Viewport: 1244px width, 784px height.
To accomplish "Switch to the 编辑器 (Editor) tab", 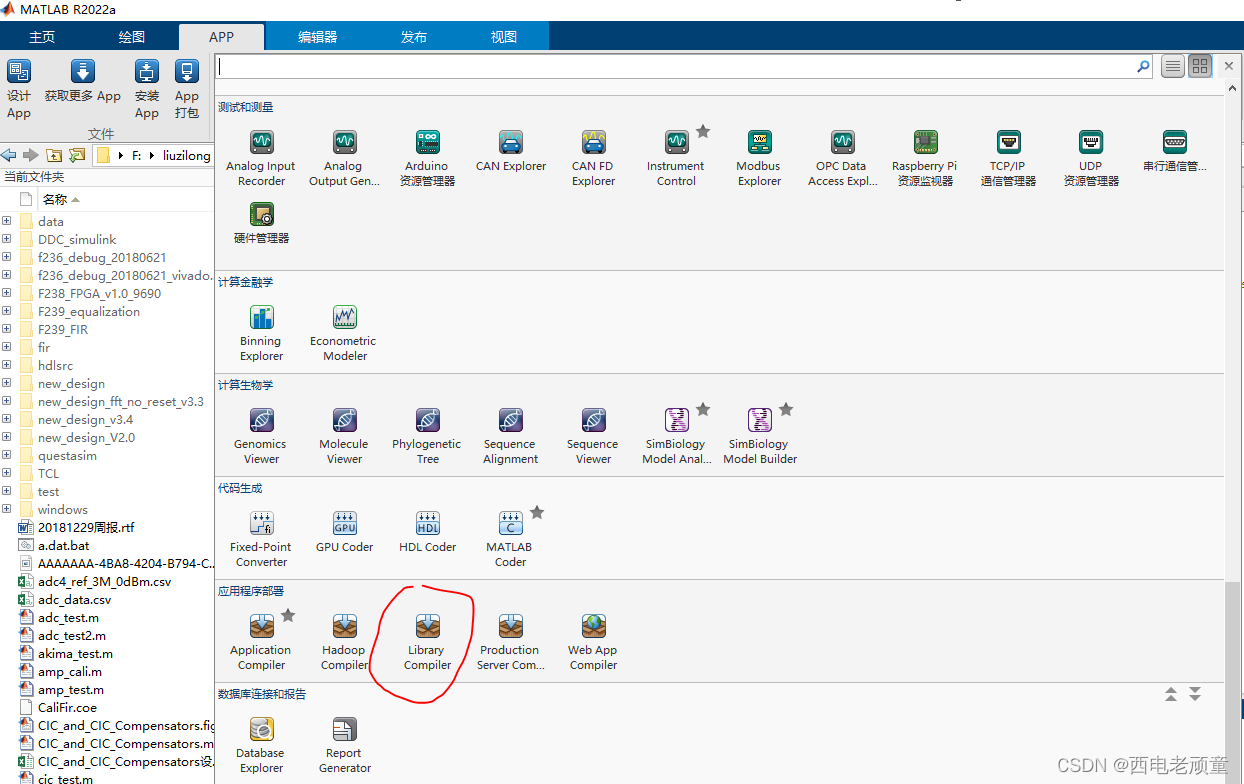I will pos(317,37).
